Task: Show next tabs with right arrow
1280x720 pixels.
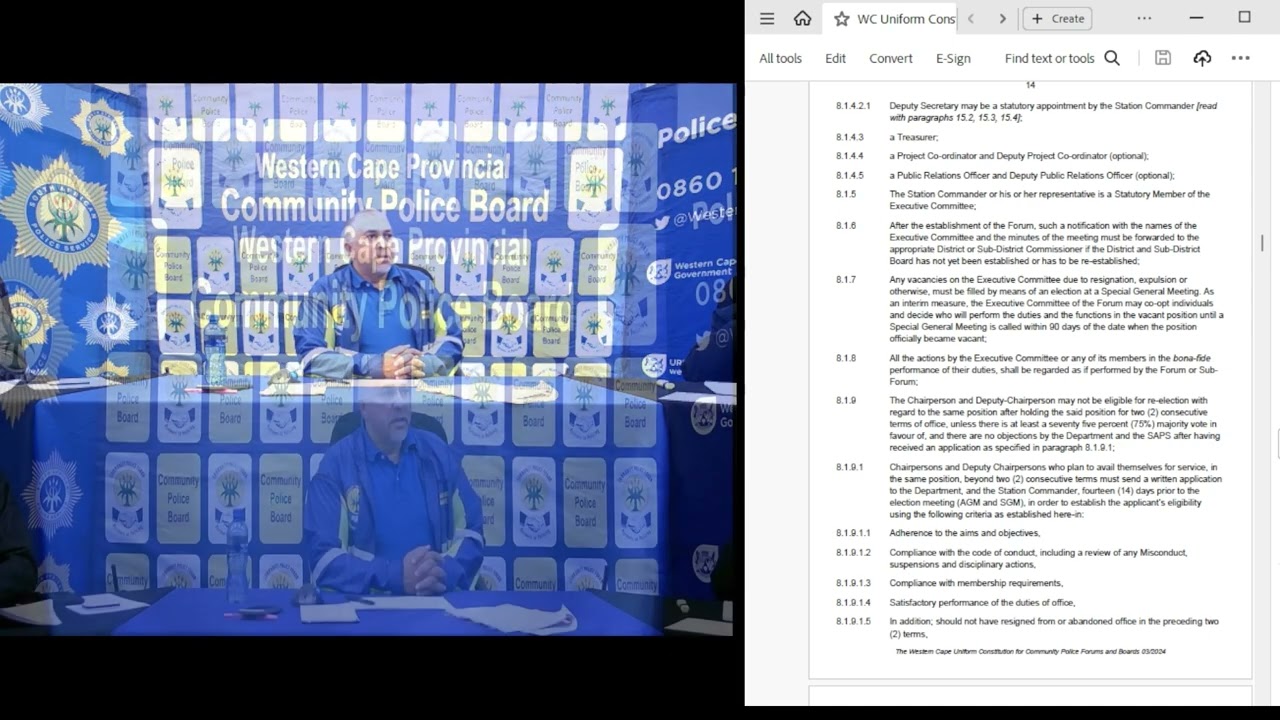Action: (x=1002, y=18)
